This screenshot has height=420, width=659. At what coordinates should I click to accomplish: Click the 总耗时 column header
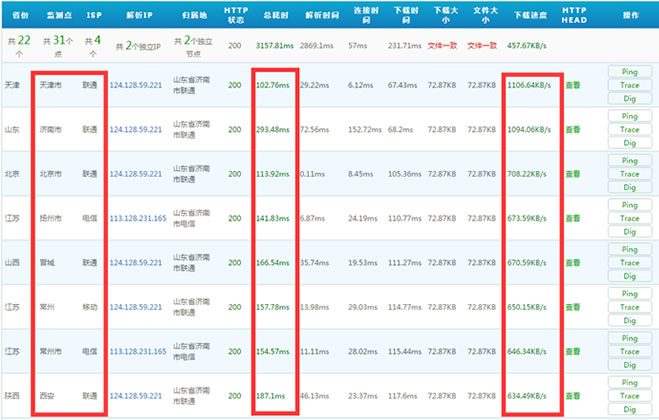[x=277, y=18]
